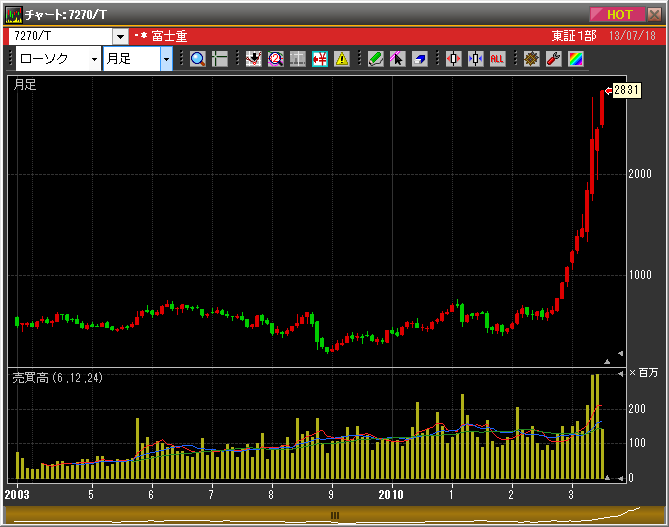Image resolution: width=669 pixels, height=527 pixels.
Task: Open the 月足 timeframe dropdown
Action: pyautogui.click(x=166, y=58)
